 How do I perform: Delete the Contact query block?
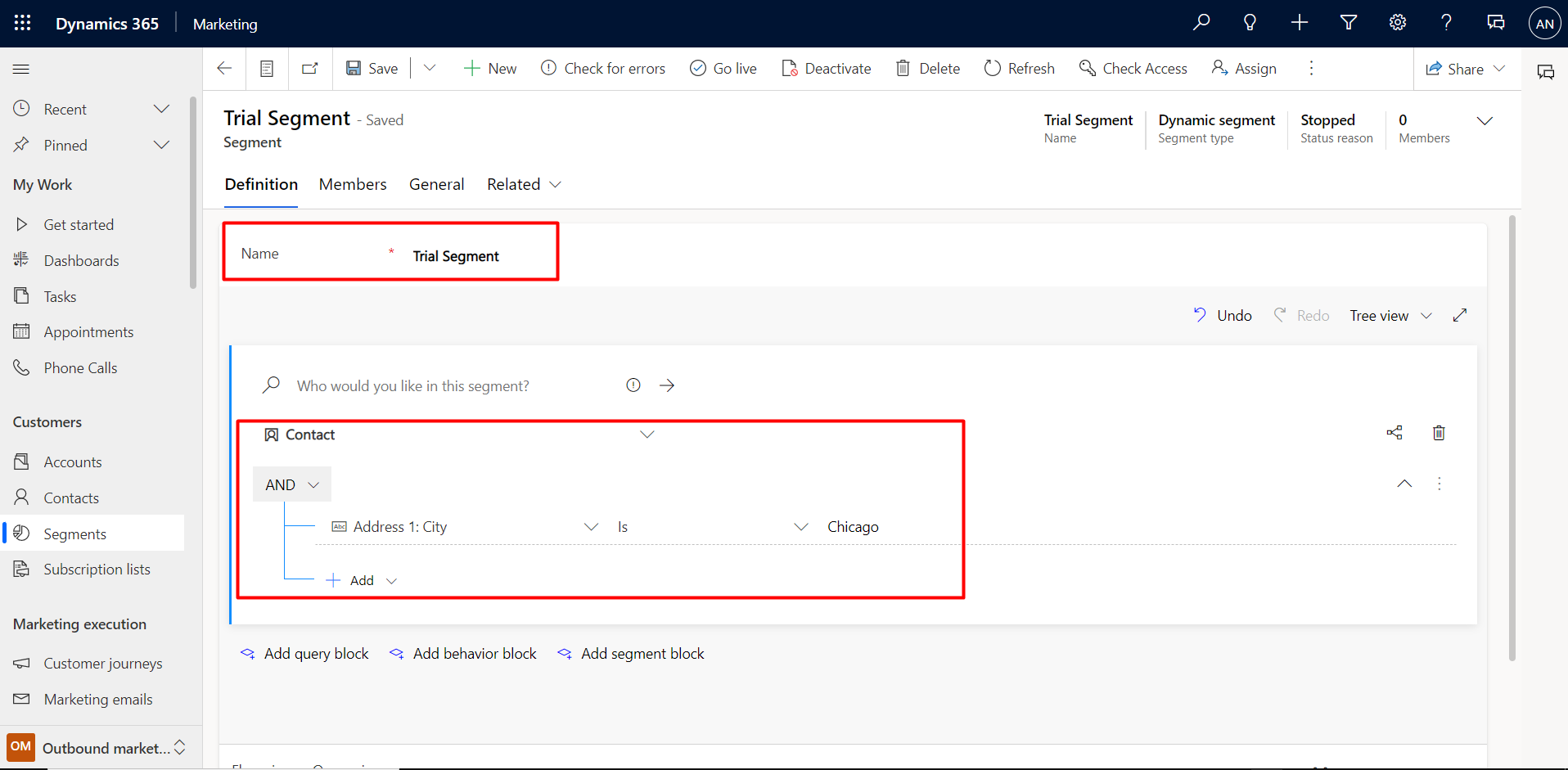coord(1439,432)
